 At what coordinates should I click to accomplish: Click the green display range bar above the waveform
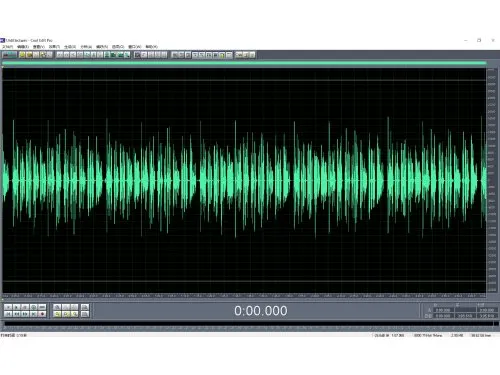(244, 63)
